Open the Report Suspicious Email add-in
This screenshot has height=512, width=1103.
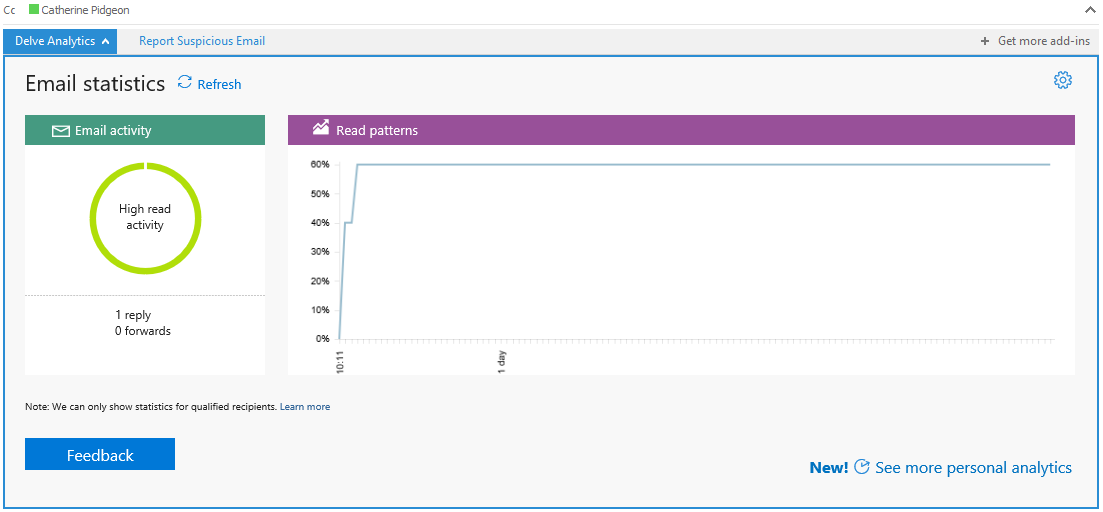click(202, 41)
